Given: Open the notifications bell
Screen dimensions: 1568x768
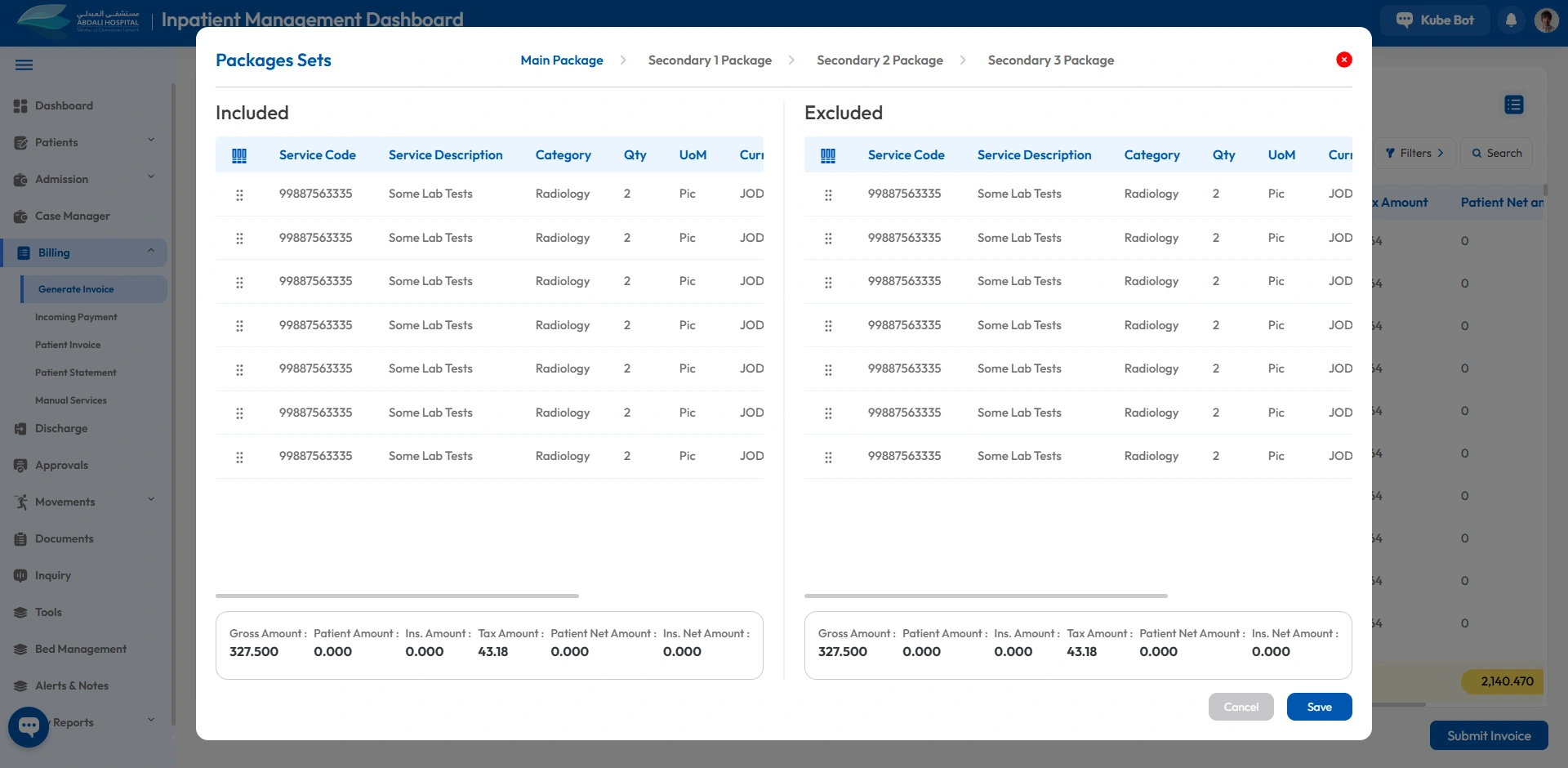Looking at the screenshot, I should tap(1511, 20).
